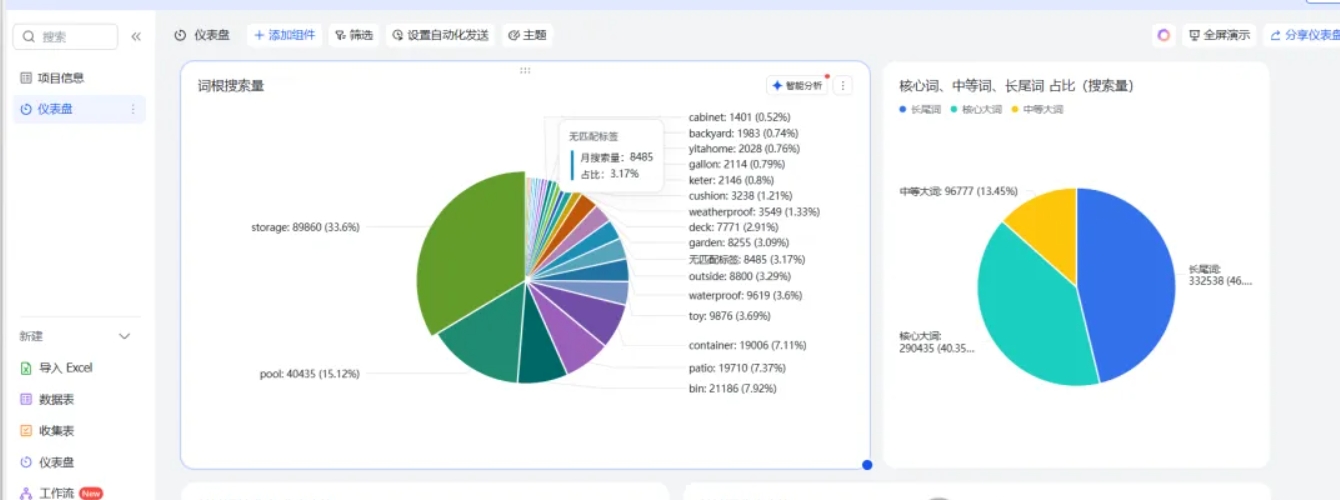Click the blue resize dot below the 词根搜索量 card

tap(867, 465)
